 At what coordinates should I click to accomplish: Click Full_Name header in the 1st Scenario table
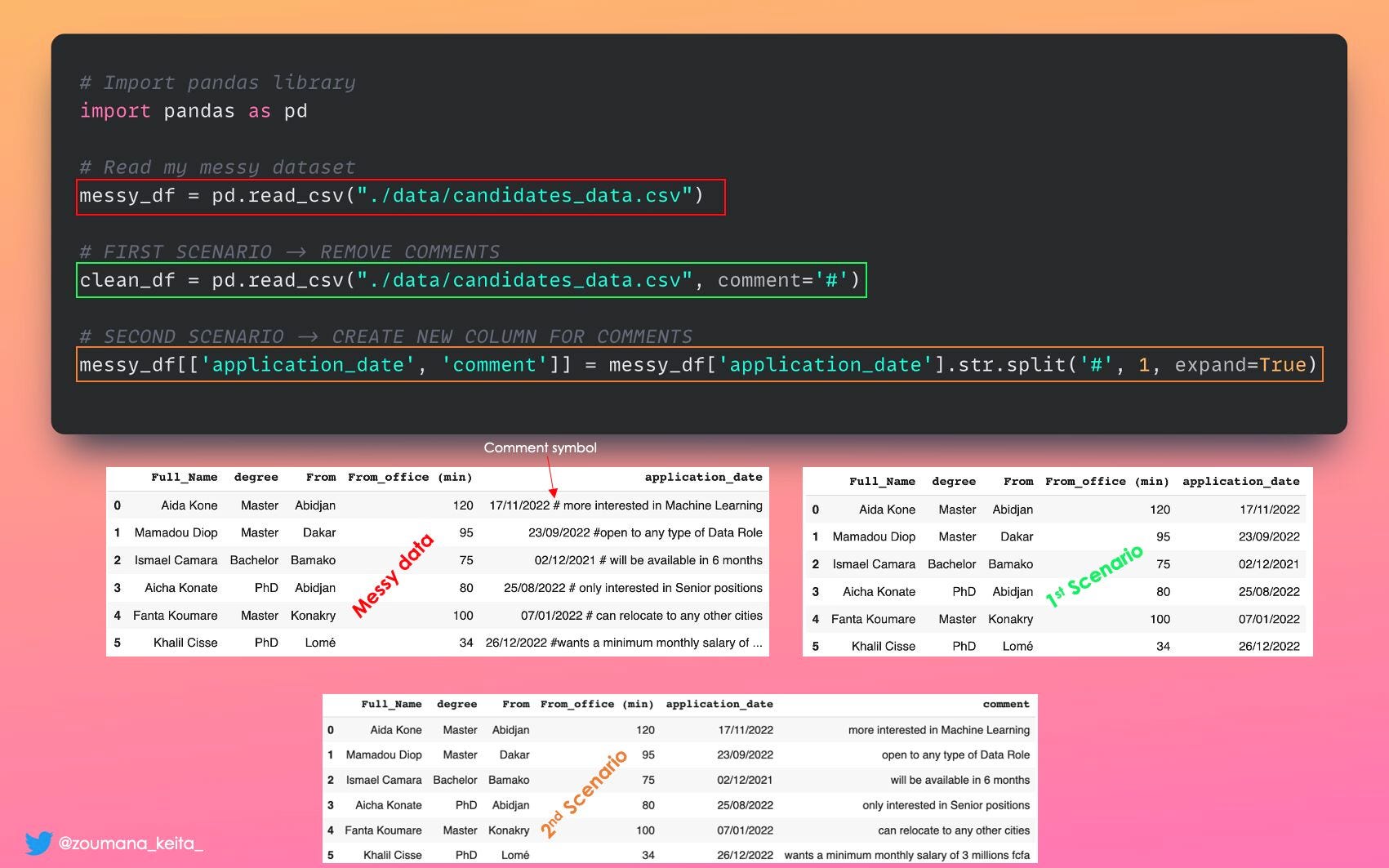tap(882, 482)
